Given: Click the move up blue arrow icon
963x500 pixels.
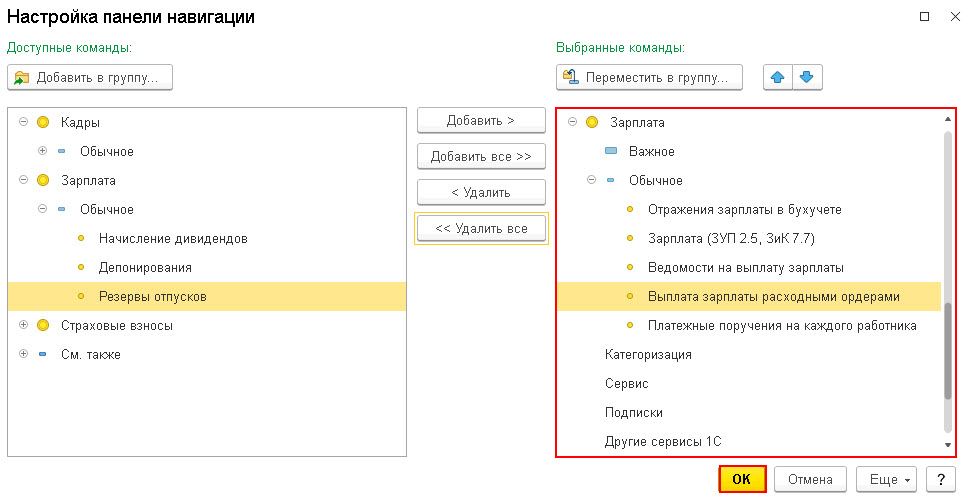Looking at the screenshot, I should 778,77.
